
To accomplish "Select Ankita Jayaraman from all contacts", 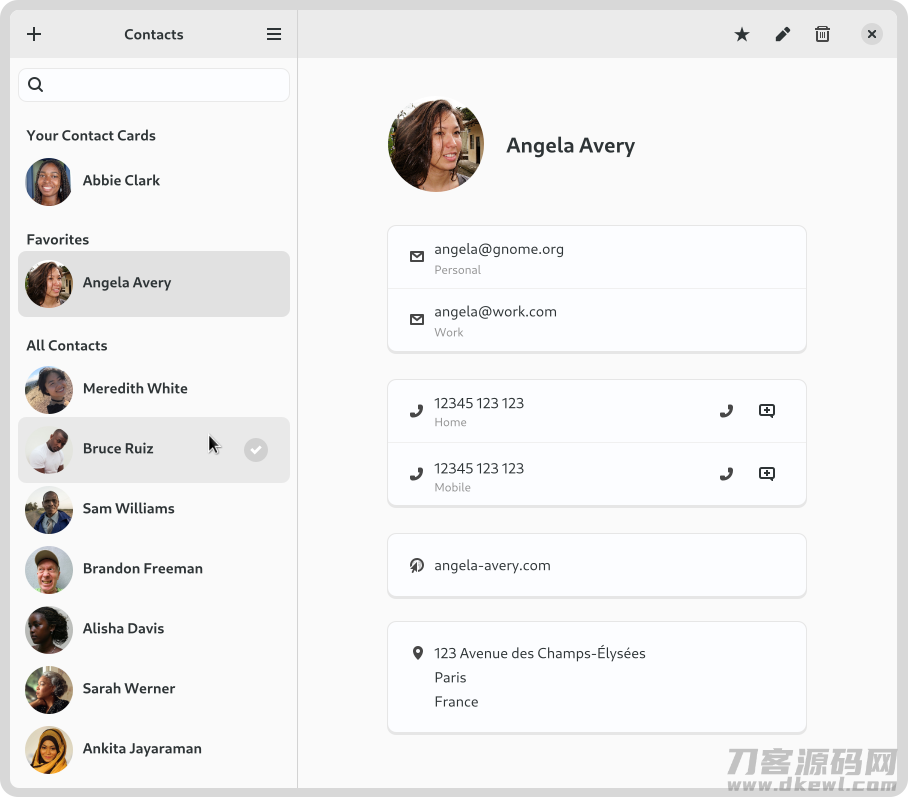I will 154,749.
